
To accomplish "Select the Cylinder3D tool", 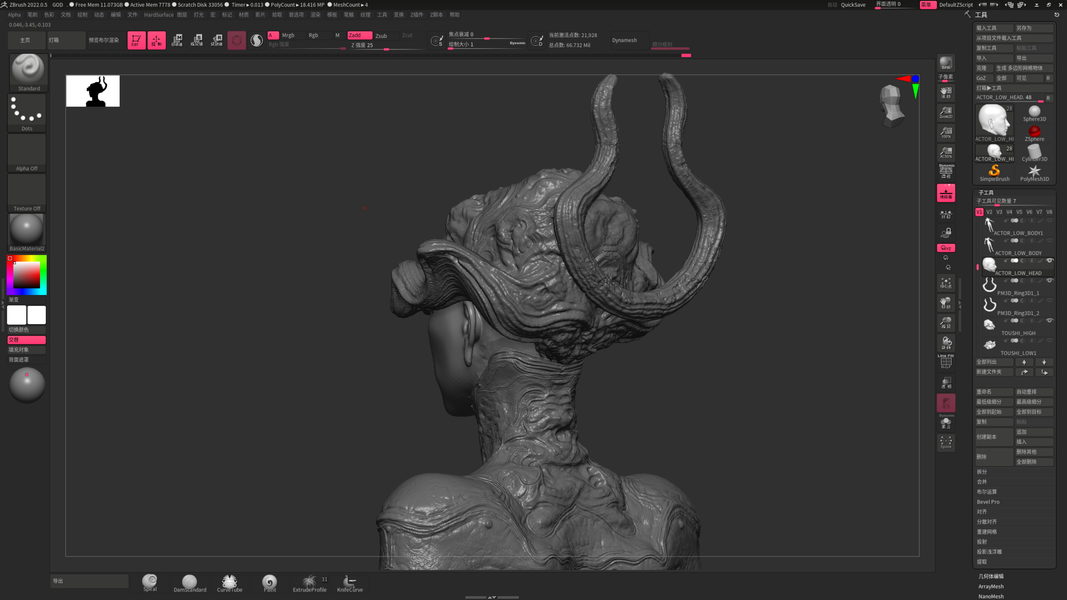I will [1034, 153].
